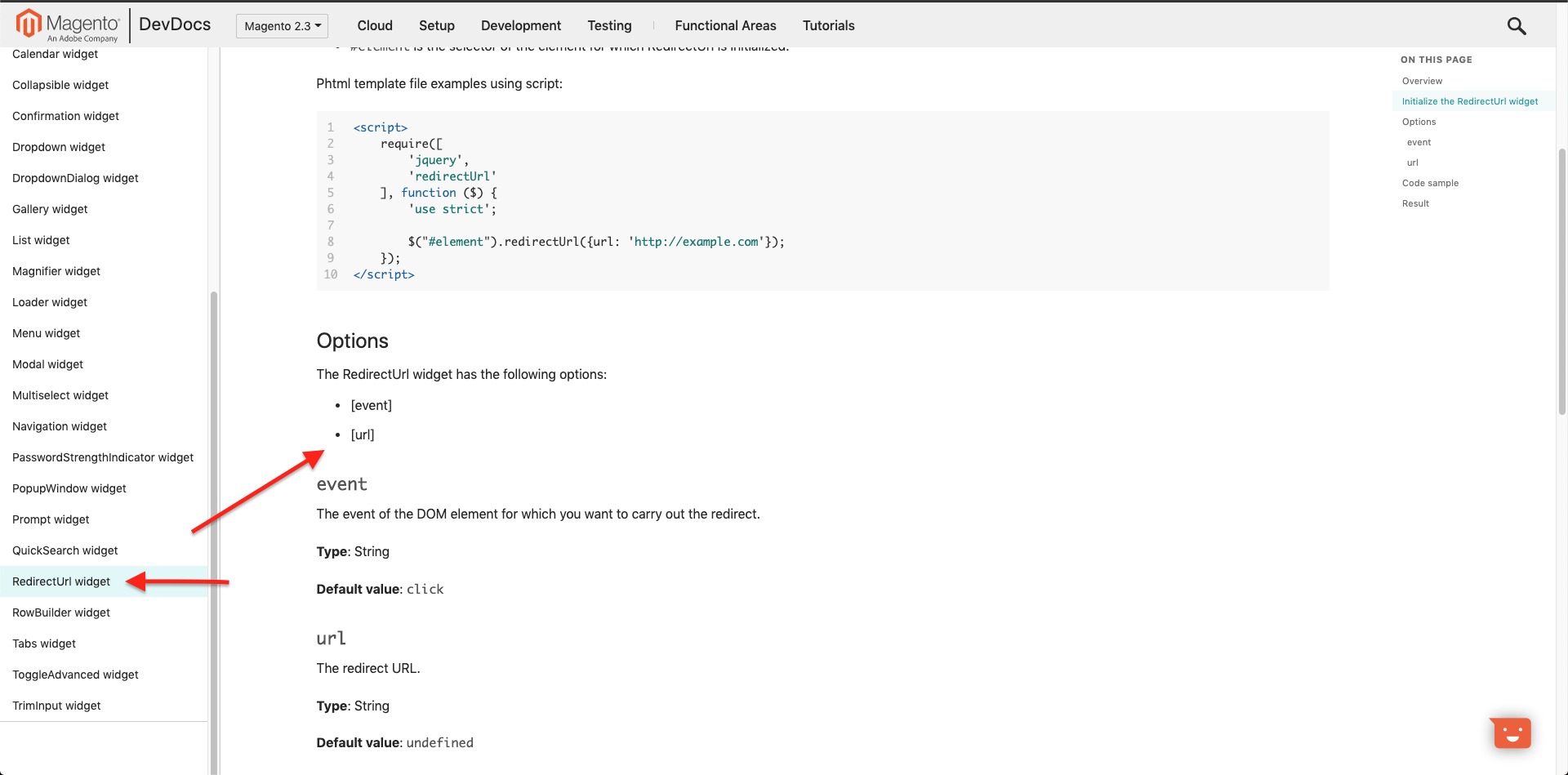The height and width of the screenshot is (775, 1568).
Task: Jump to event in On This Page
Action: click(x=1419, y=142)
